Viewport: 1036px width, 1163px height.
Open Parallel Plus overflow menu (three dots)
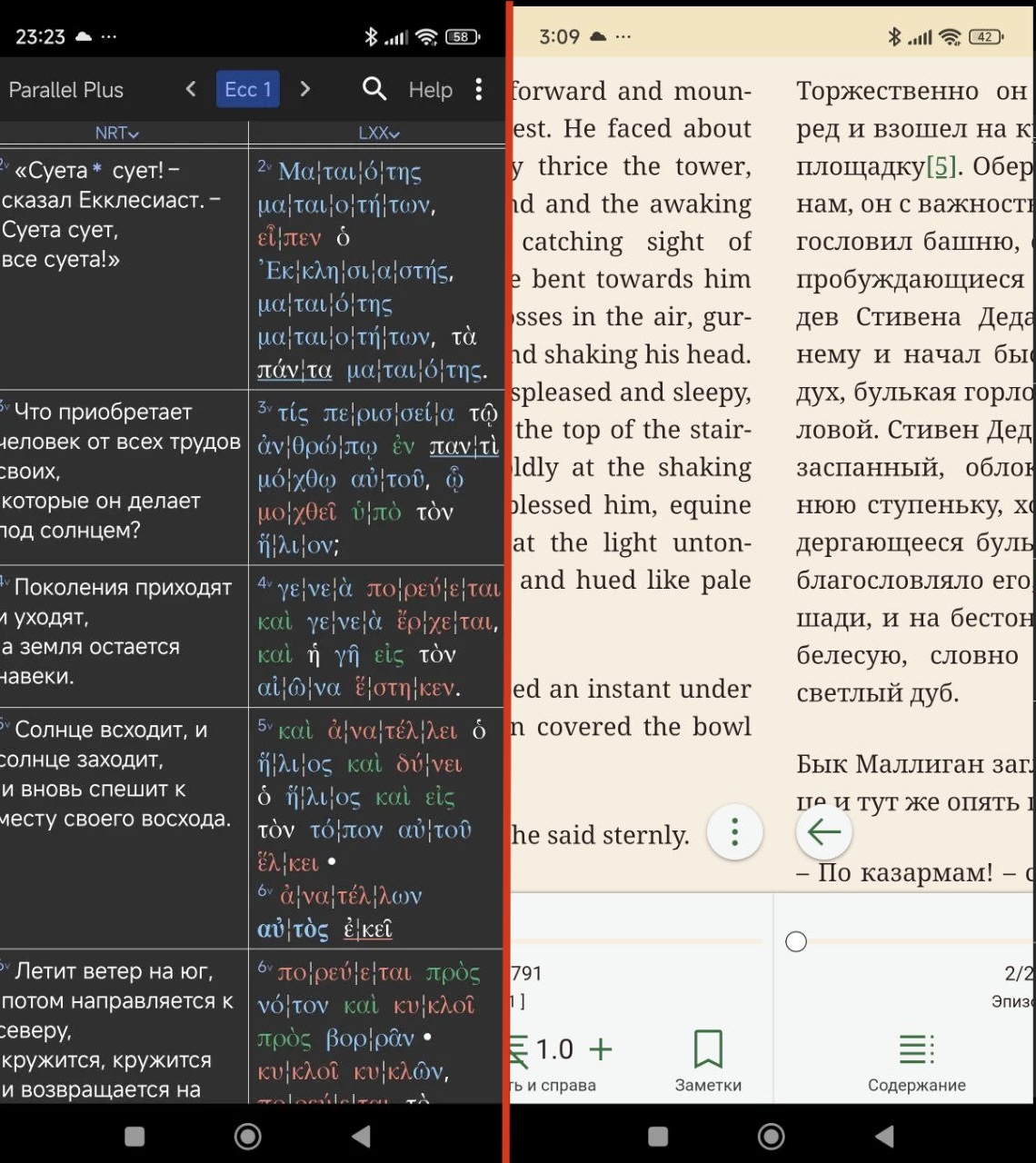click(479, 89)
